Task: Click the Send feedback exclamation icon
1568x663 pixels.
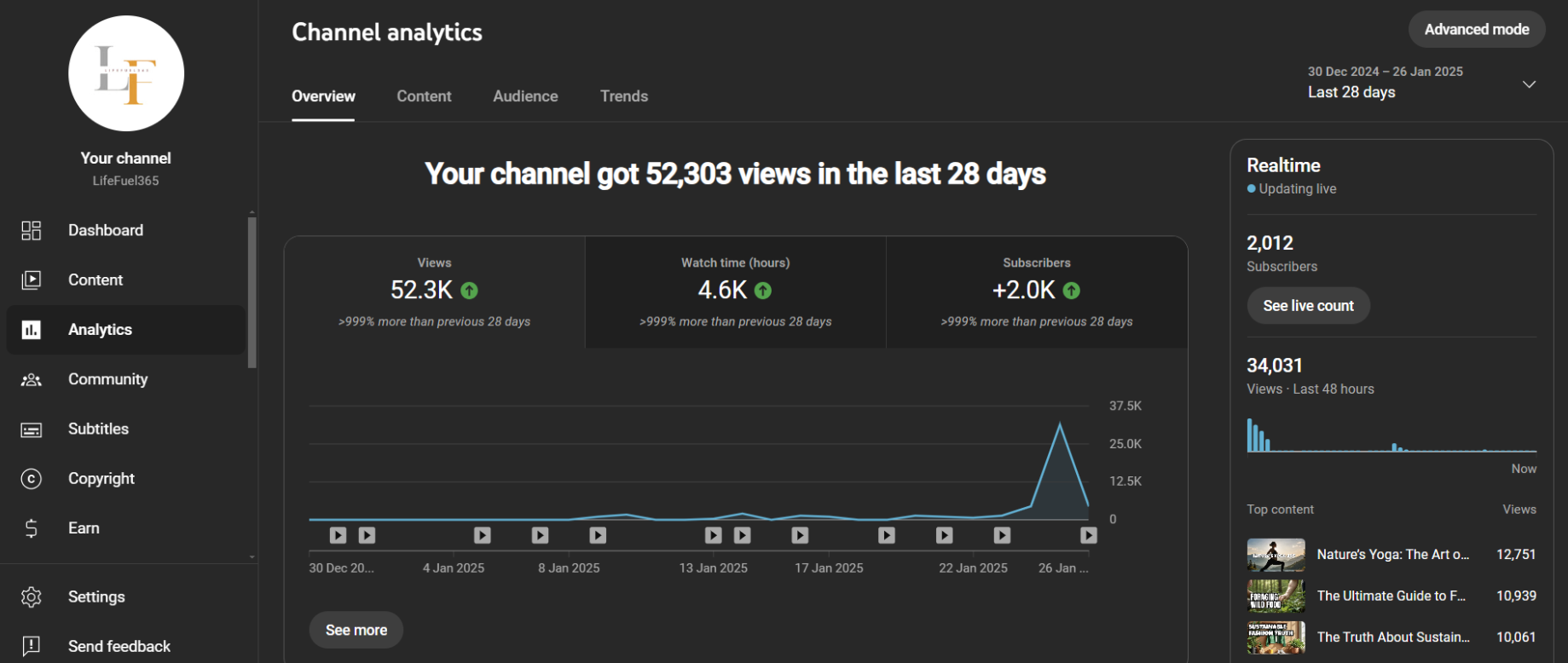Action: (32, 646)
